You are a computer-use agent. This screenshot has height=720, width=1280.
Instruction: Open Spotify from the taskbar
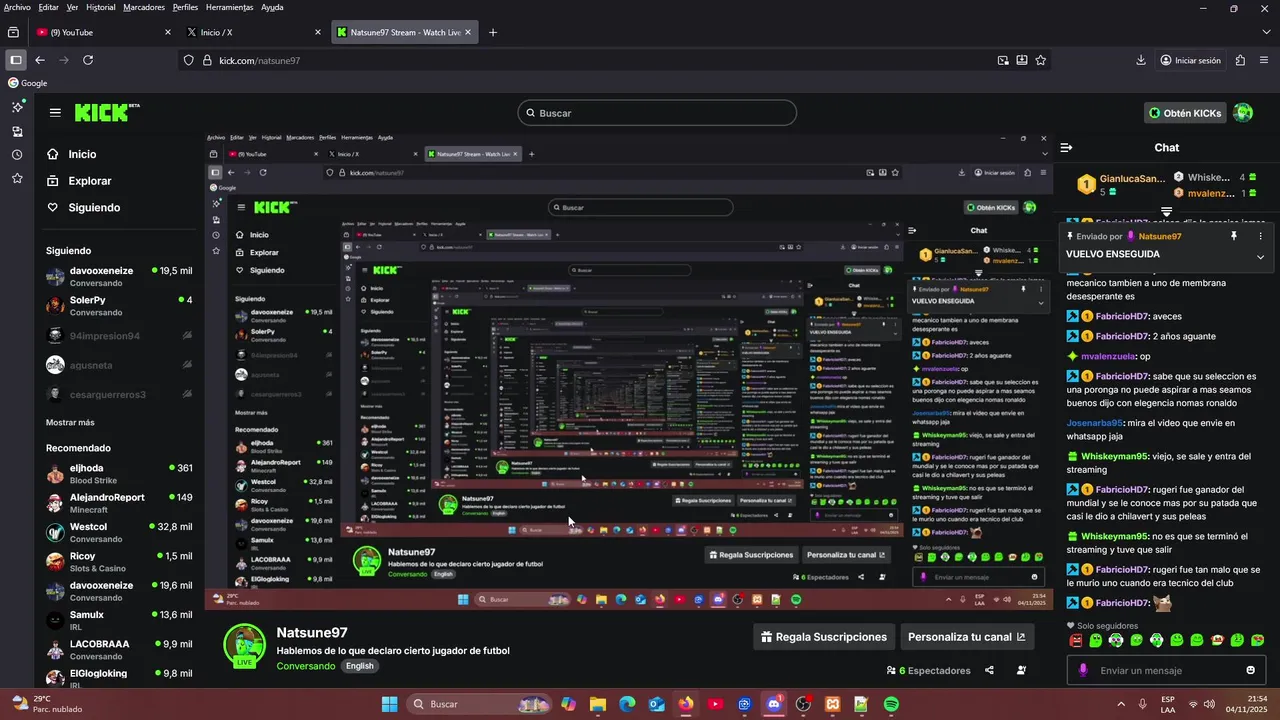(891, 704)
